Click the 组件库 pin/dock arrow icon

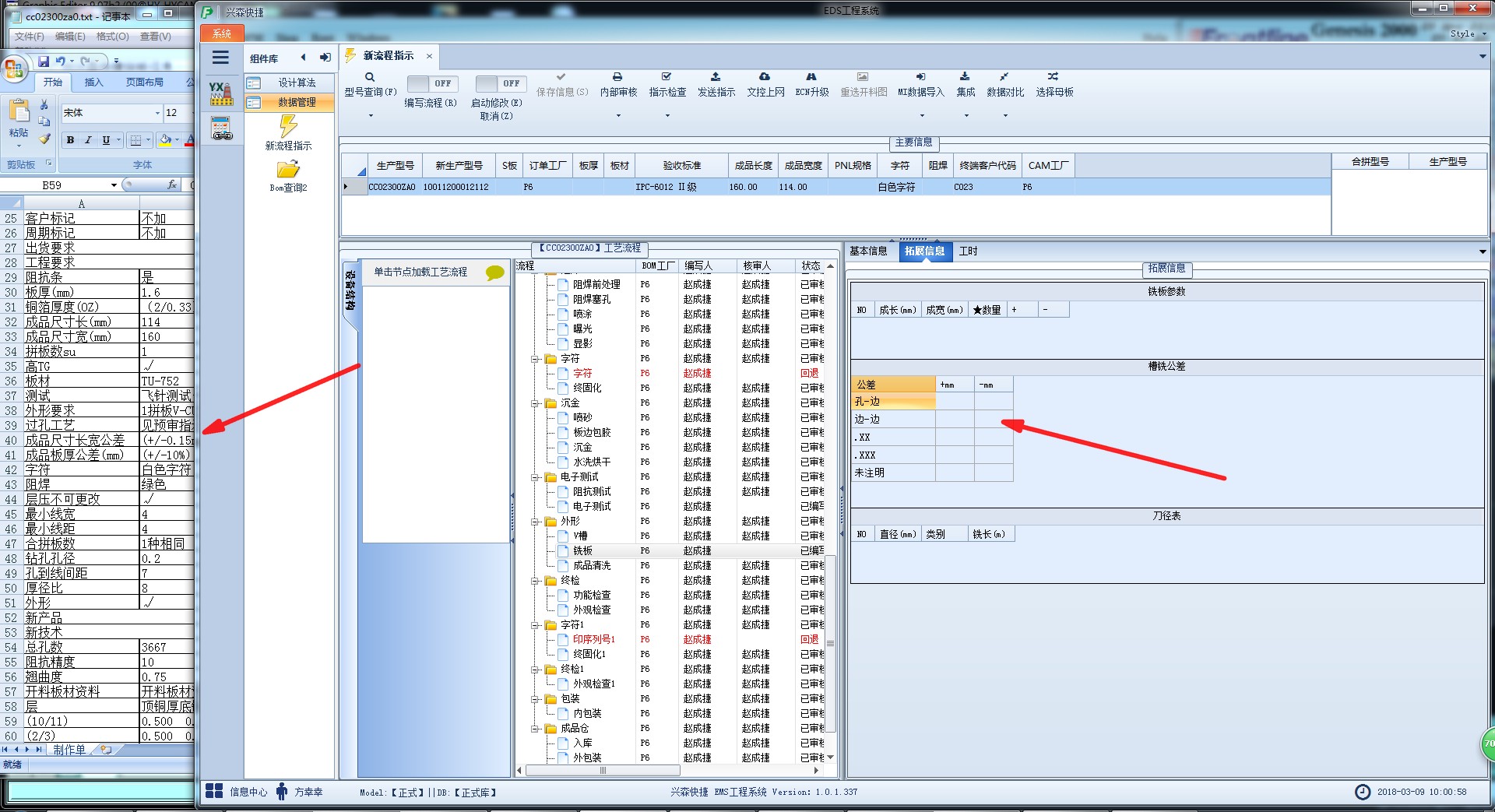(x=325, y=58)
